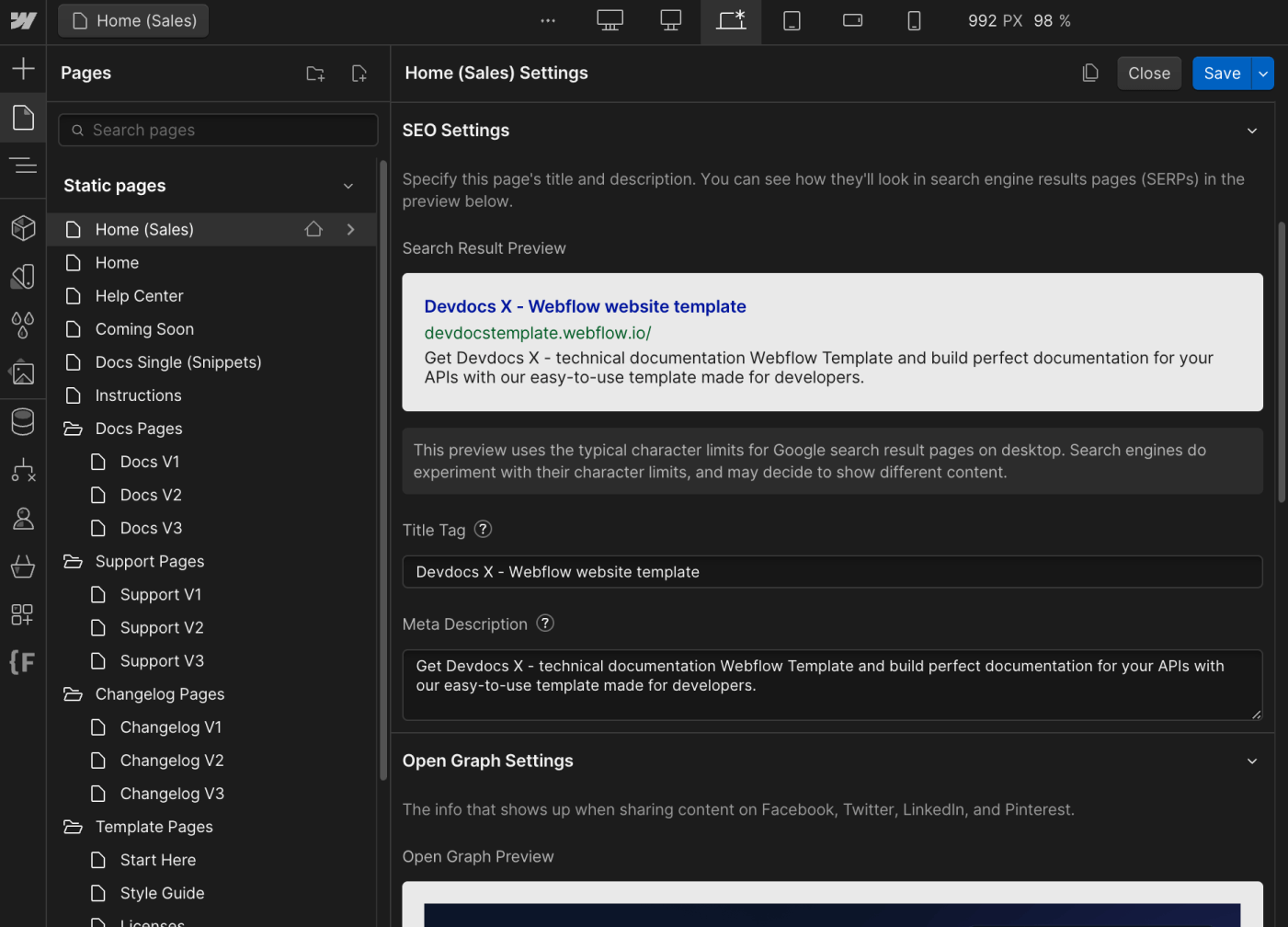Open the Navigator panel
The height and width of the screenshot is (927, 1288).
pyautogui.click(x=23, y=166)
